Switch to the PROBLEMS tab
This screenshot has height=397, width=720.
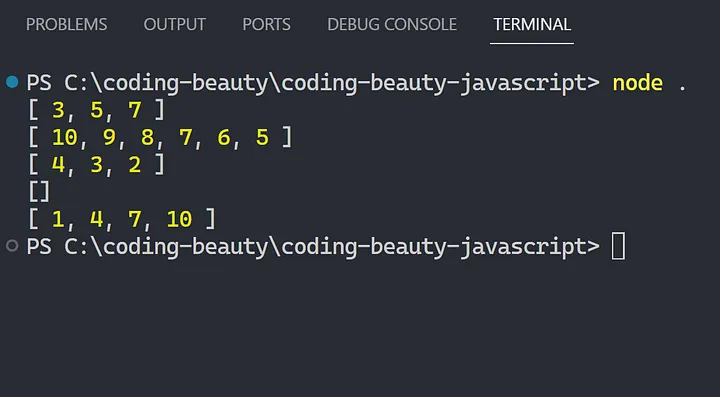[67, 24]
